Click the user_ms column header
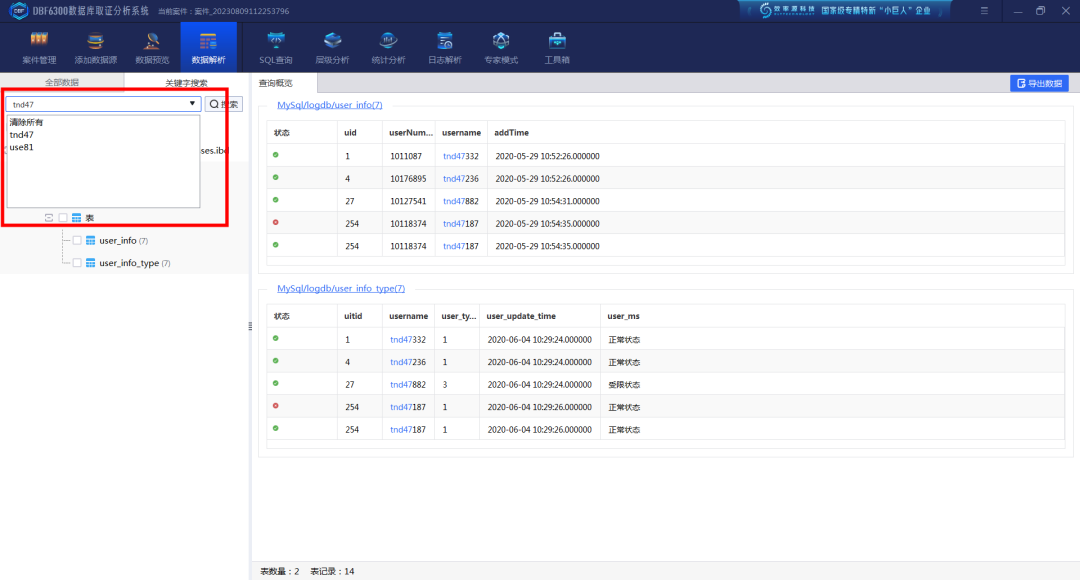Viewport: 1080px width, 580px height. [623, 316]
